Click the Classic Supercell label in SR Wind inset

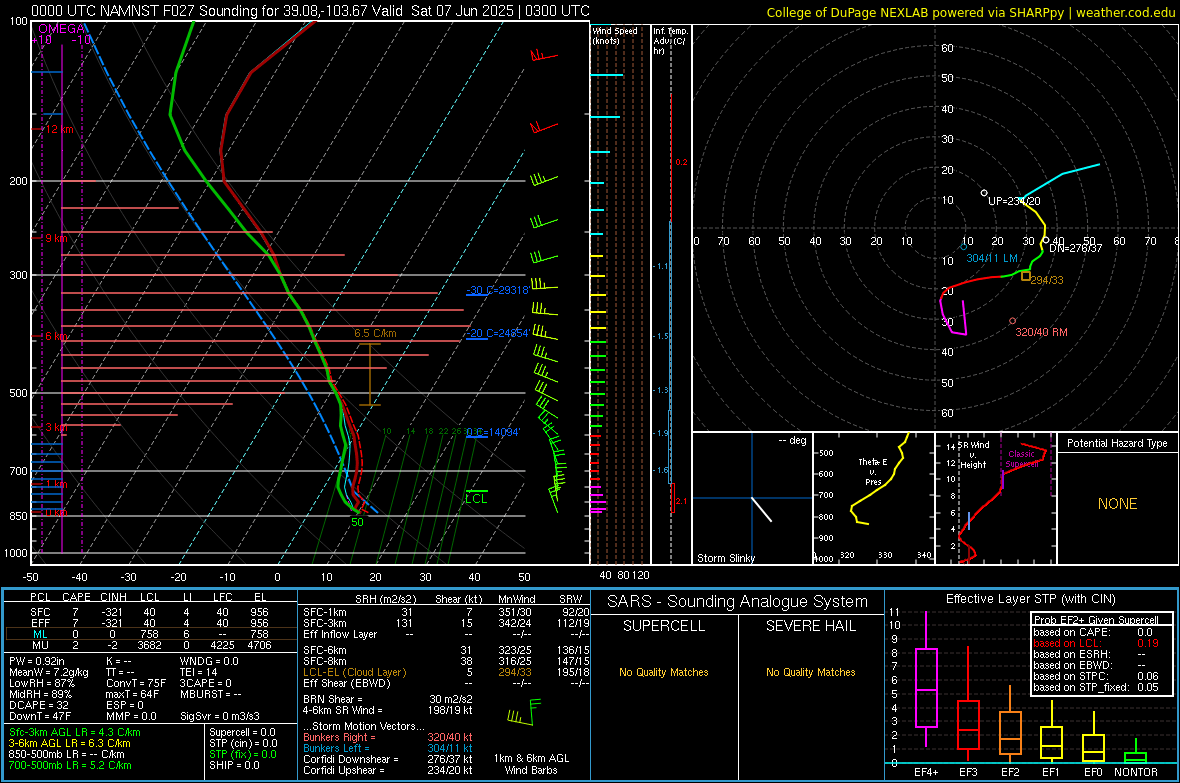[x=1021, y=459]
